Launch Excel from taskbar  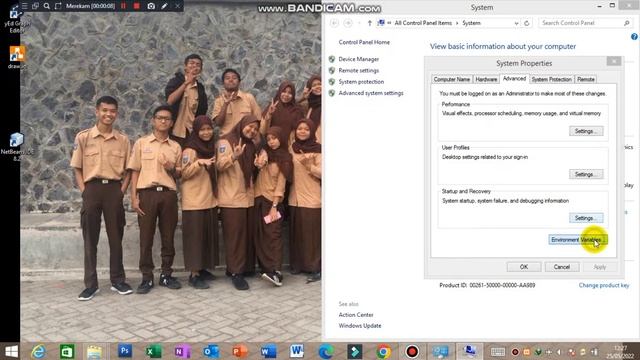point(153,351)
